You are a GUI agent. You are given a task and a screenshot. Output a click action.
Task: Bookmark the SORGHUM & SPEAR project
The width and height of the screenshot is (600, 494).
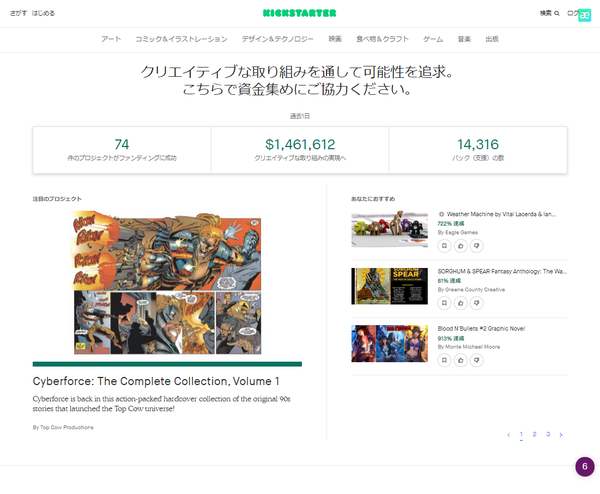click(444, 303)
